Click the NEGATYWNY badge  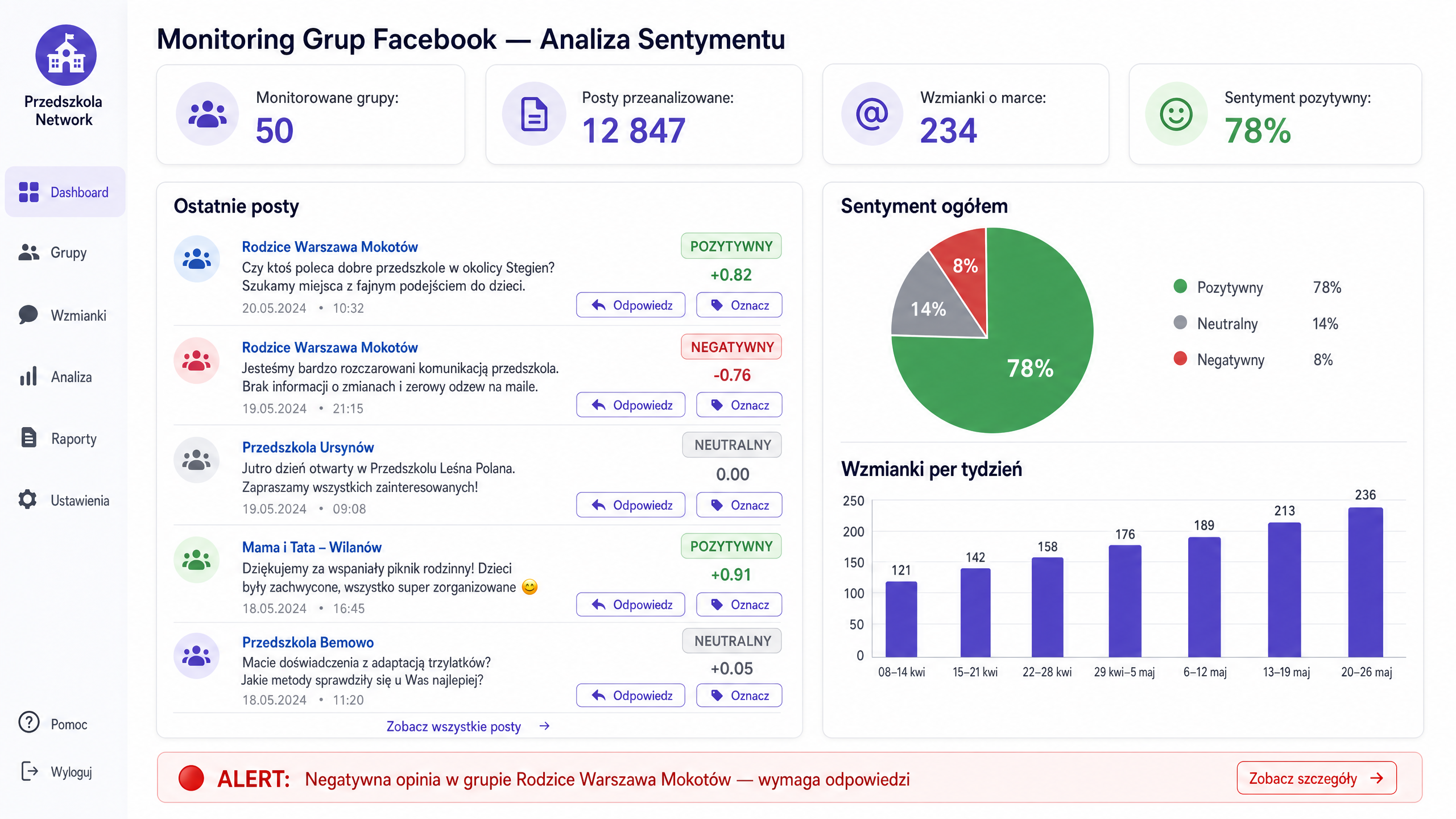(x=731, y=347)
